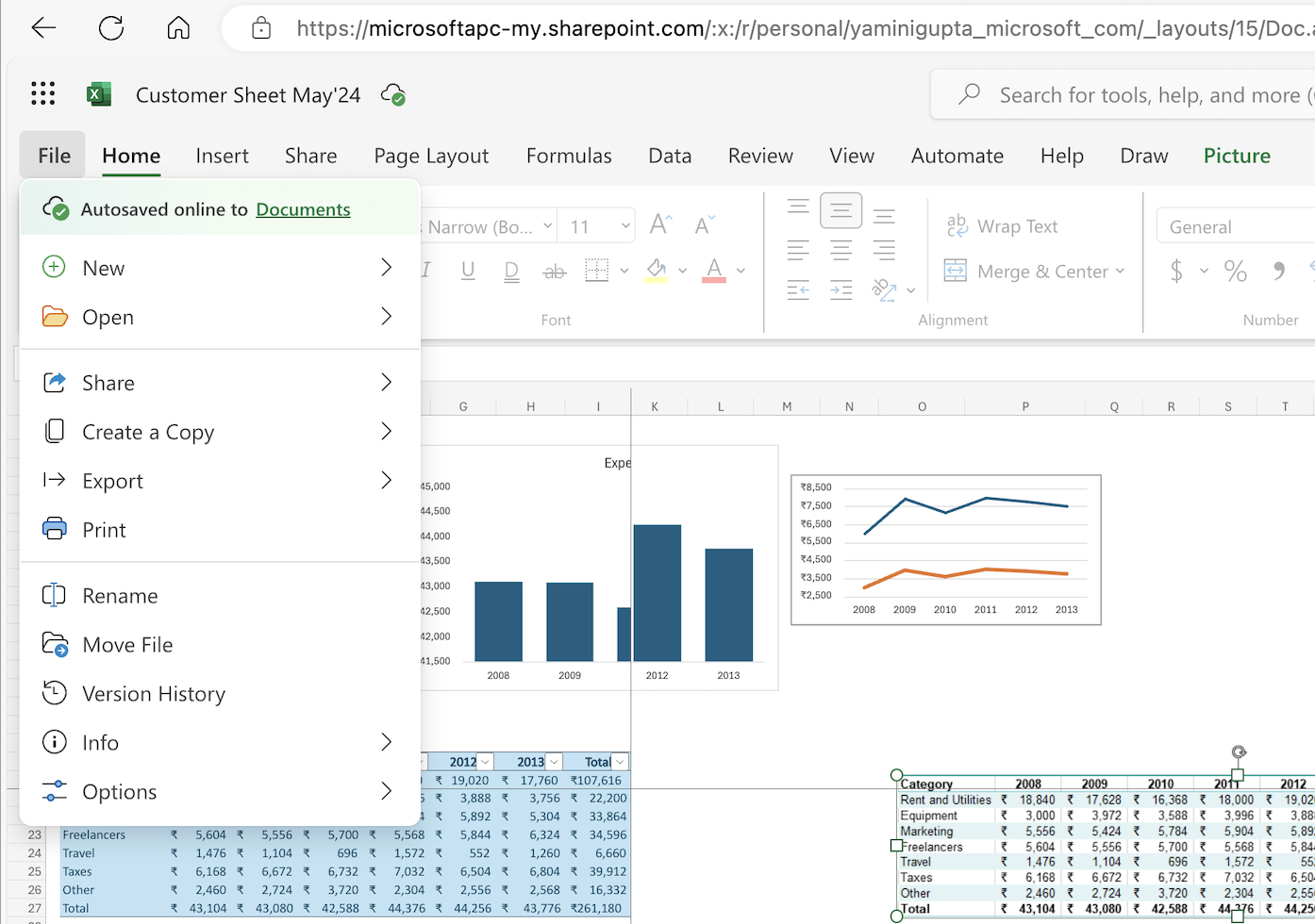Apply the yellow fill color
This screenshot has width=1315, height=924.
click(657, 272)
